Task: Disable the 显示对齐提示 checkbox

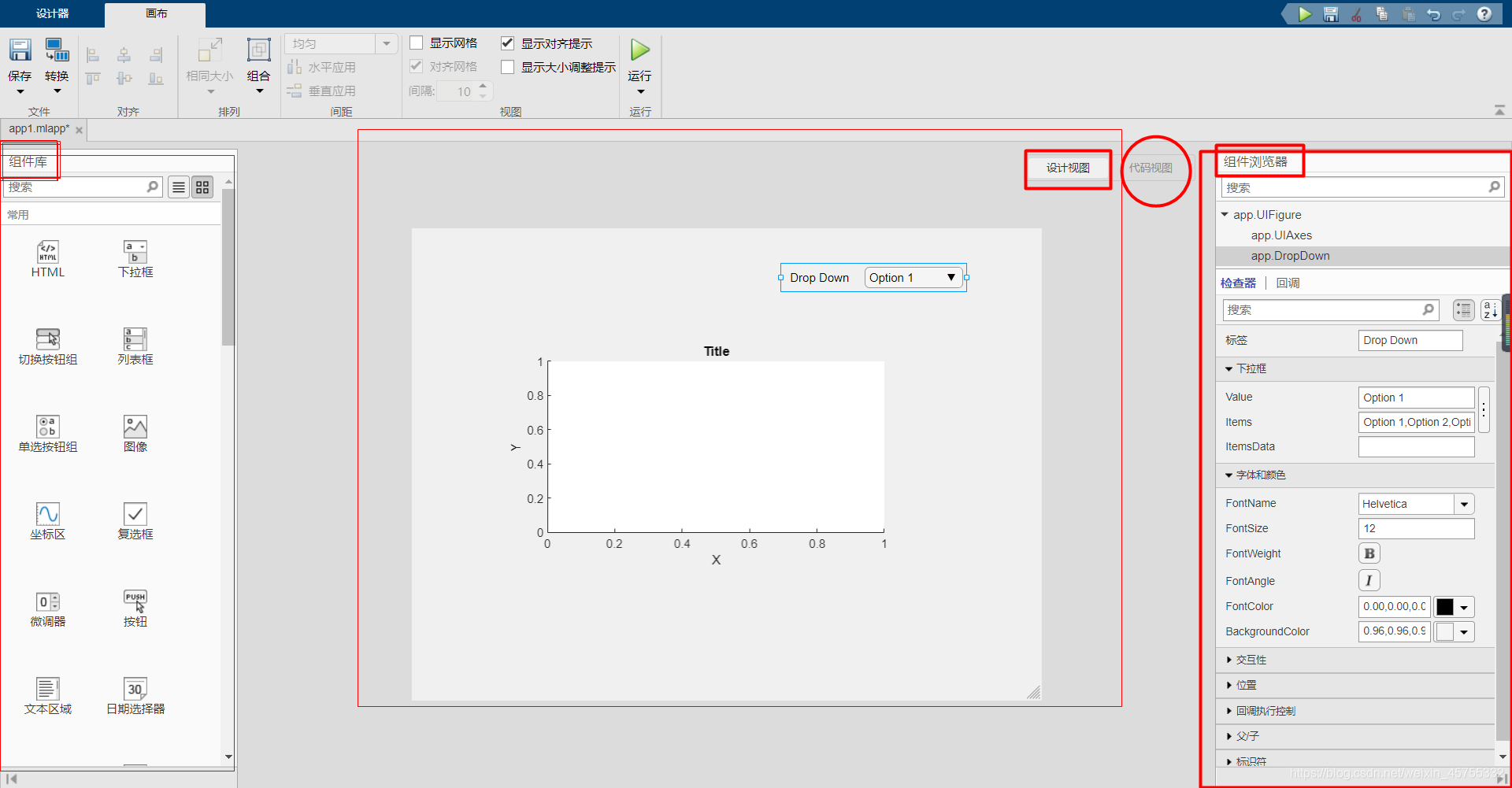Action: coord(508,43)
